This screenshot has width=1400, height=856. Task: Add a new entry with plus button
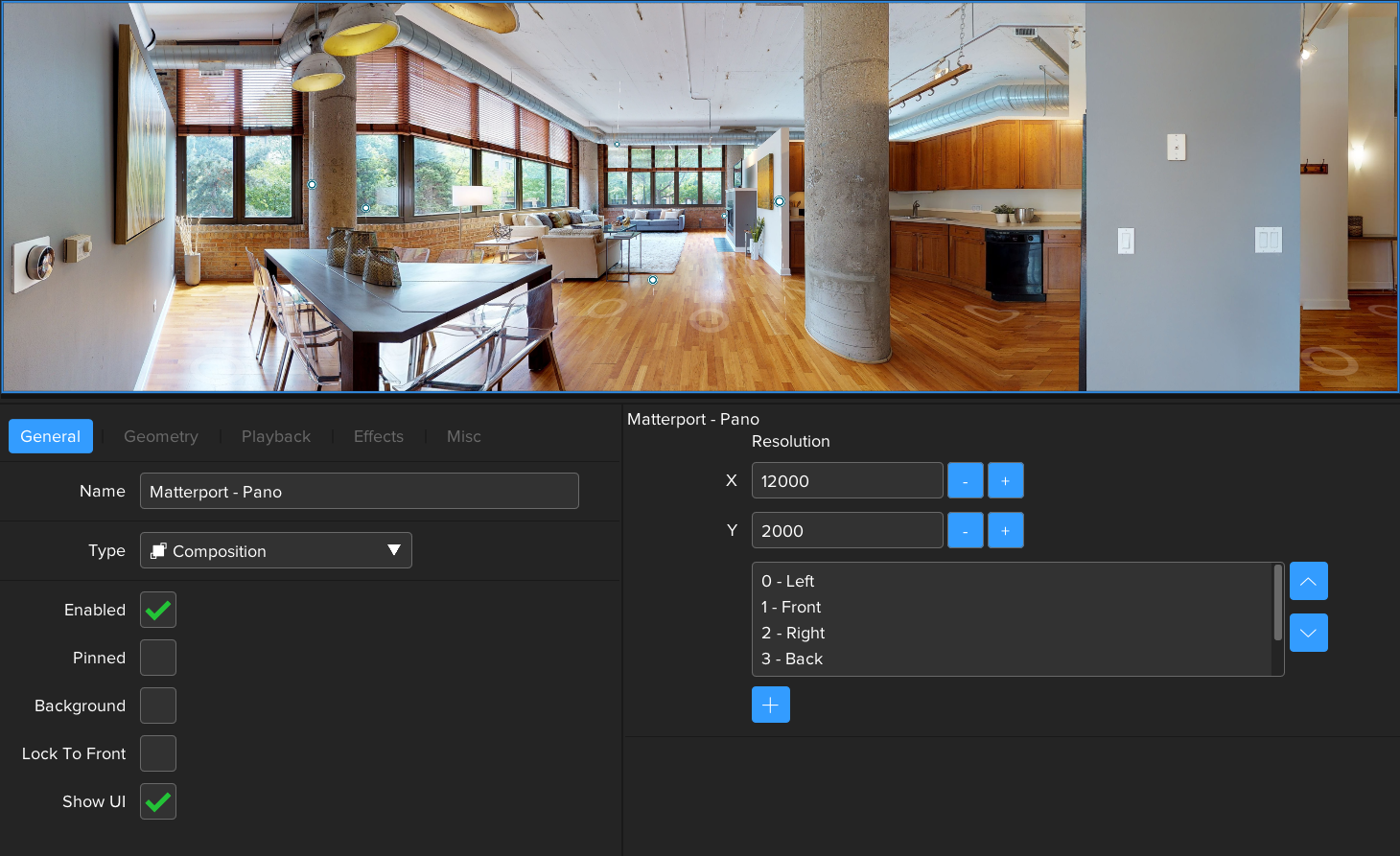click(x=770, y=705)
